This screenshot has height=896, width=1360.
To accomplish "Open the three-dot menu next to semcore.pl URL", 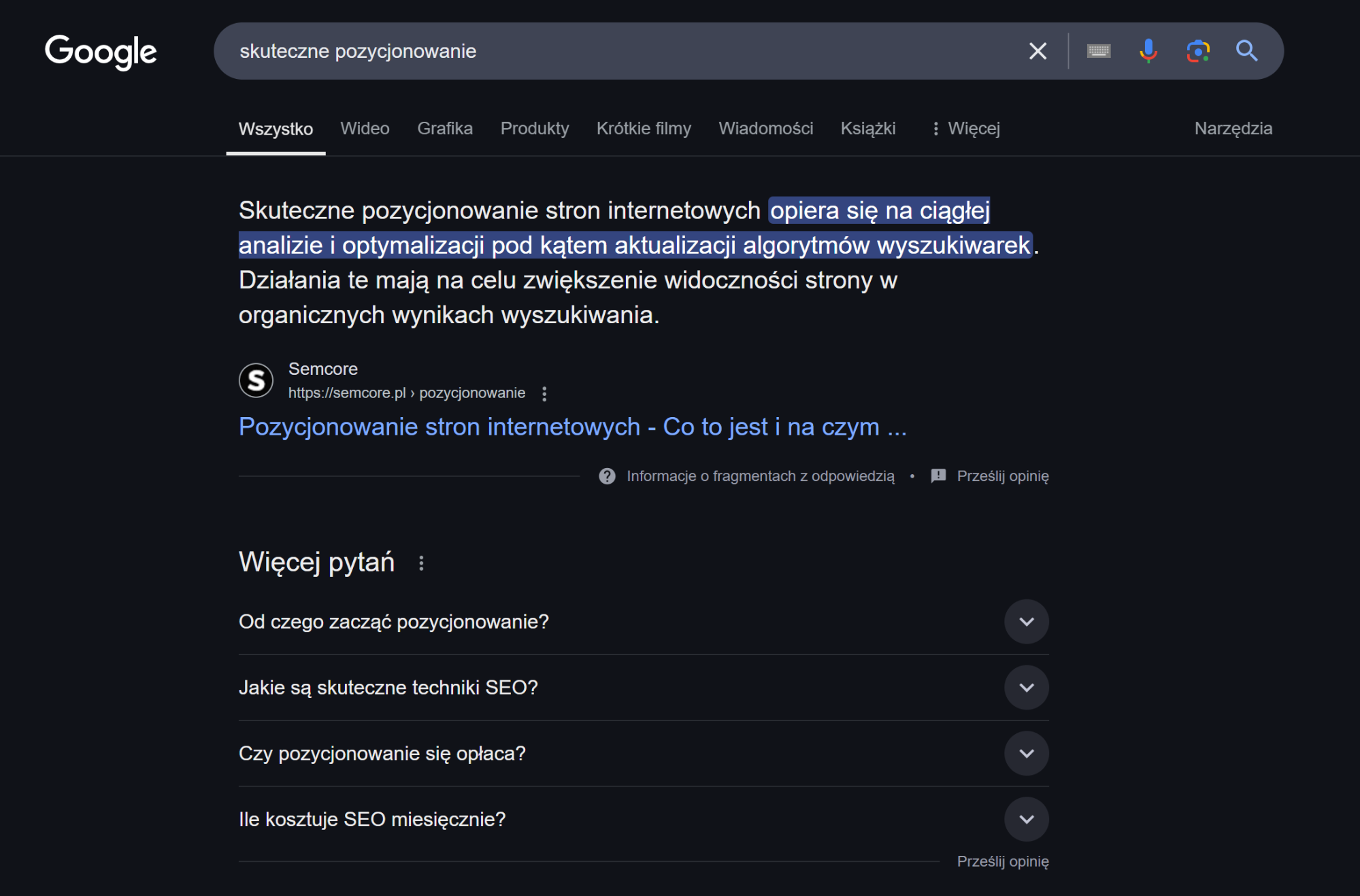I will pyautogui.click(x=544, y=393).
